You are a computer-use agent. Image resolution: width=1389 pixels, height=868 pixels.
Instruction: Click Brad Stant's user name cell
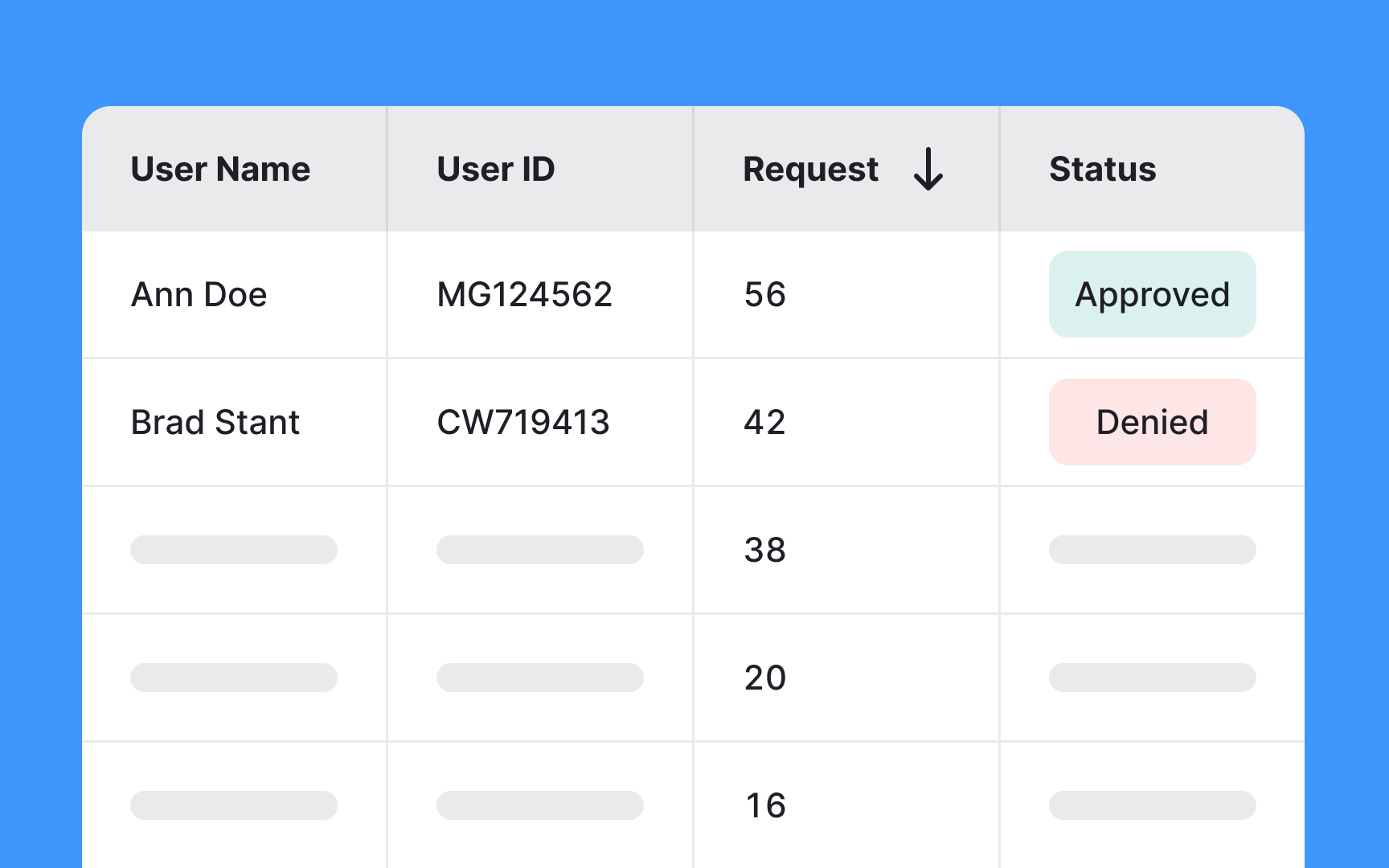coord(215,422)
